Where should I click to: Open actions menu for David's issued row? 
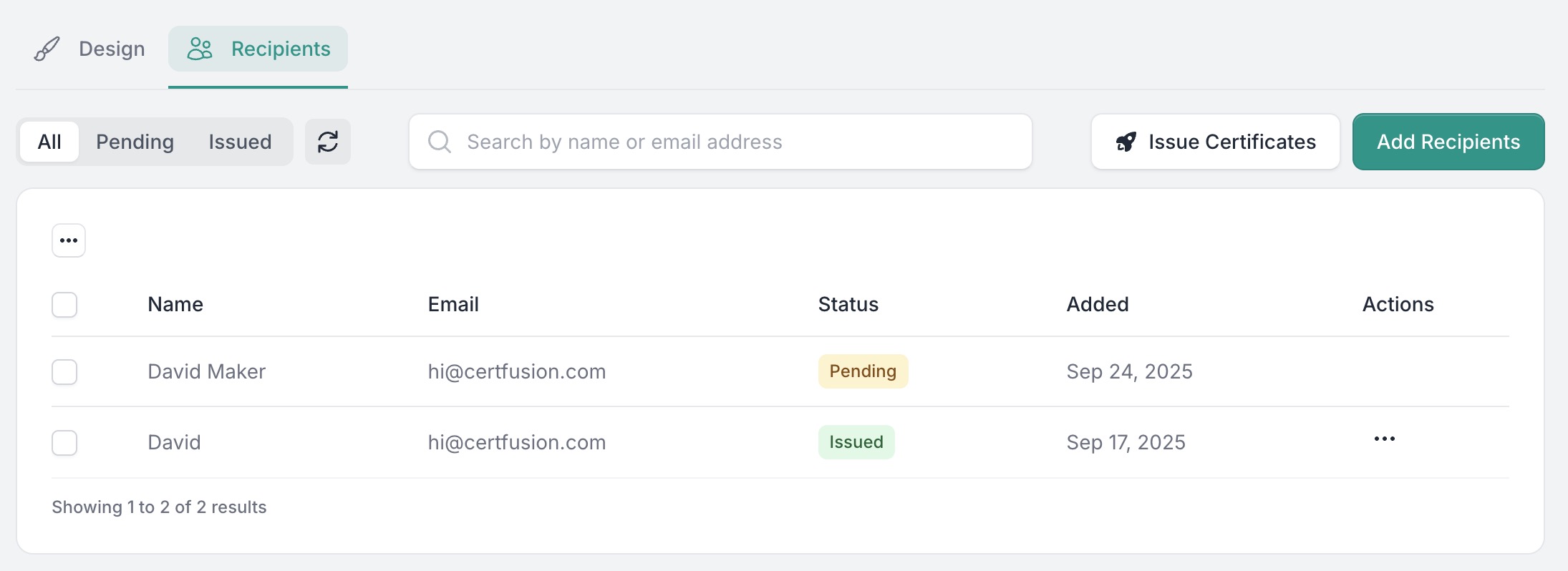[1384, 439]
